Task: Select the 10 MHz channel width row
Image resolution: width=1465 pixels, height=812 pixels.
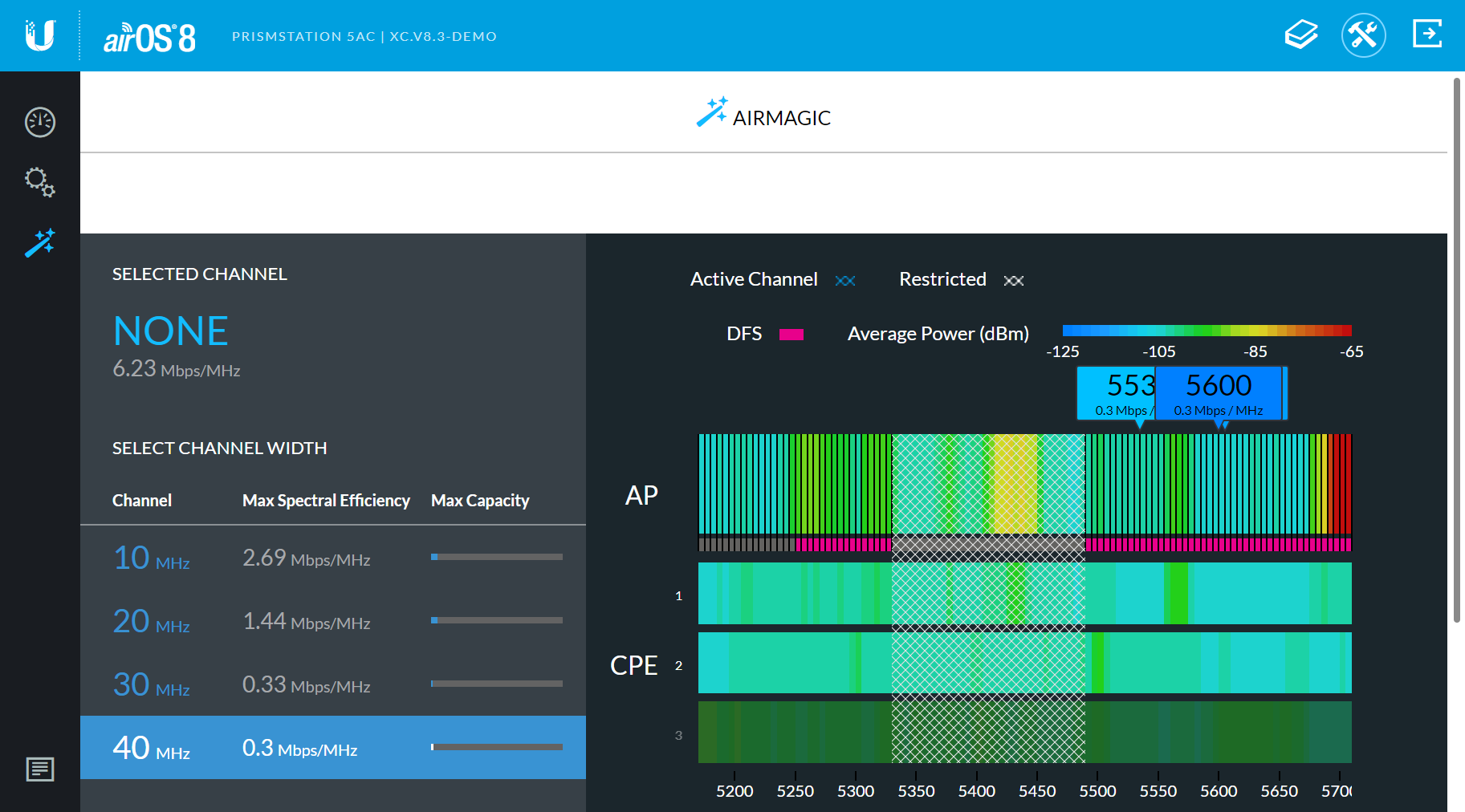Action: pyautogui.click(x=333, y=558)
